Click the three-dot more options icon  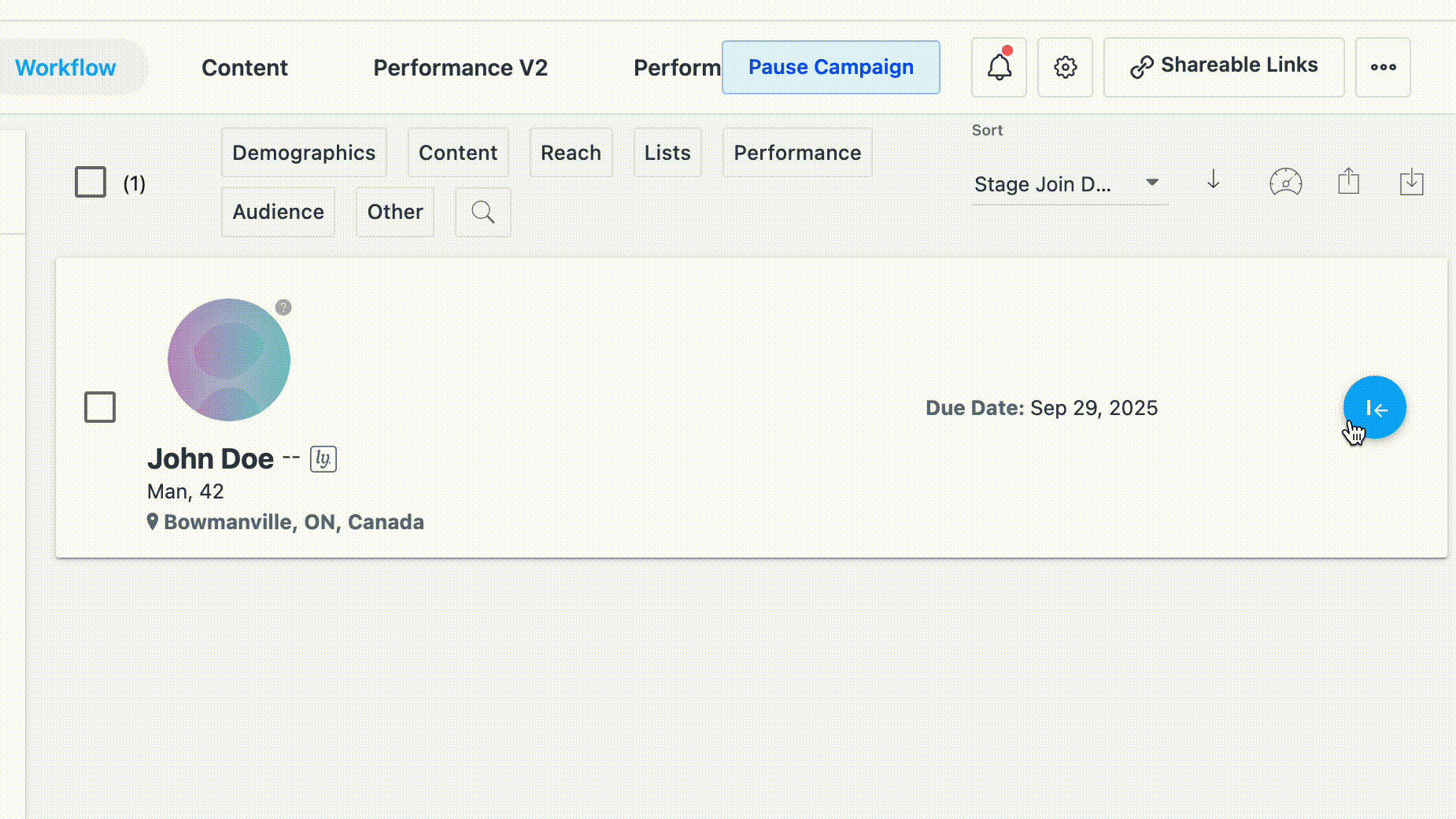[x=1383, y=68]
